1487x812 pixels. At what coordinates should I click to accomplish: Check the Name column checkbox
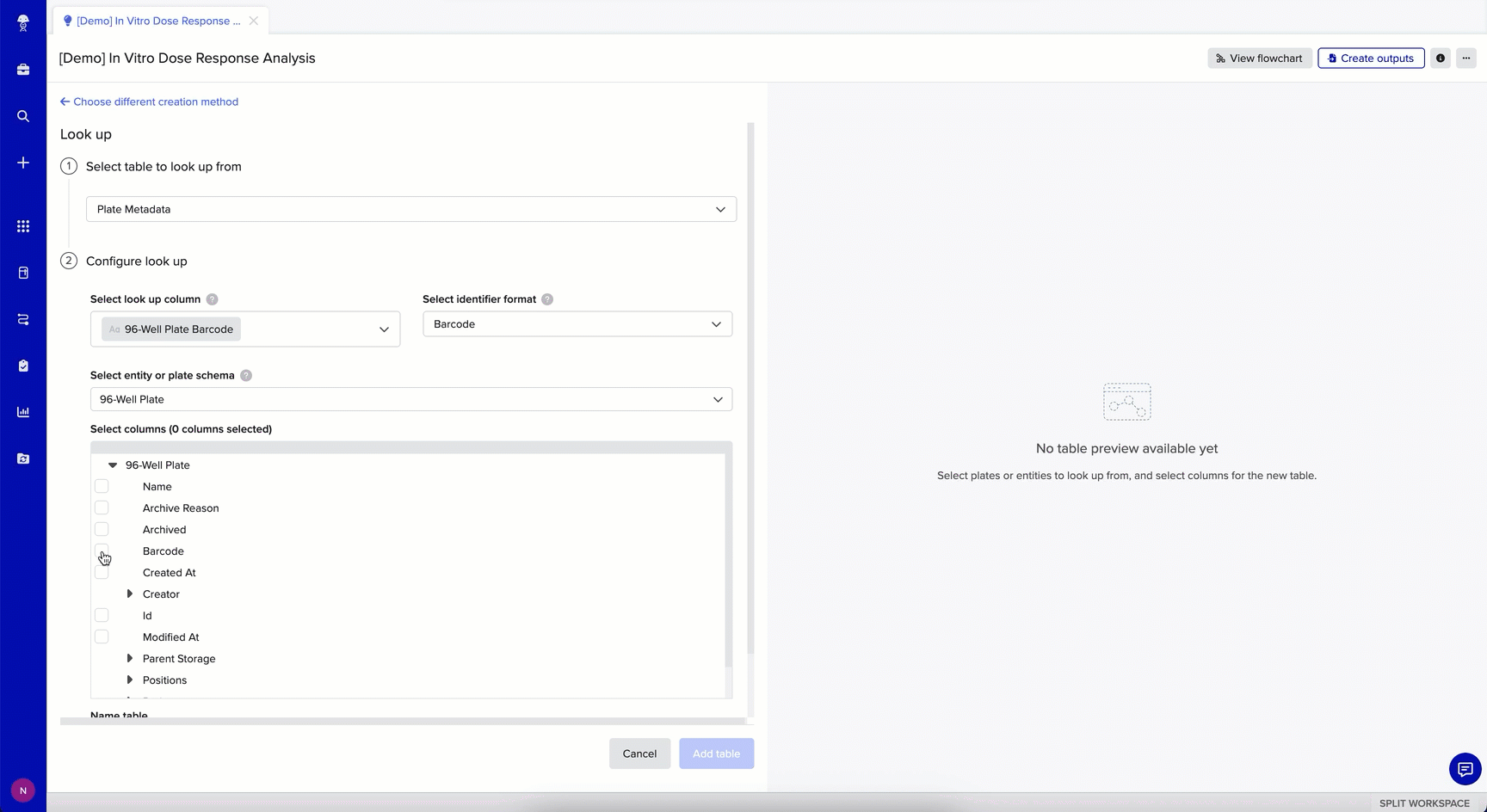102,487
